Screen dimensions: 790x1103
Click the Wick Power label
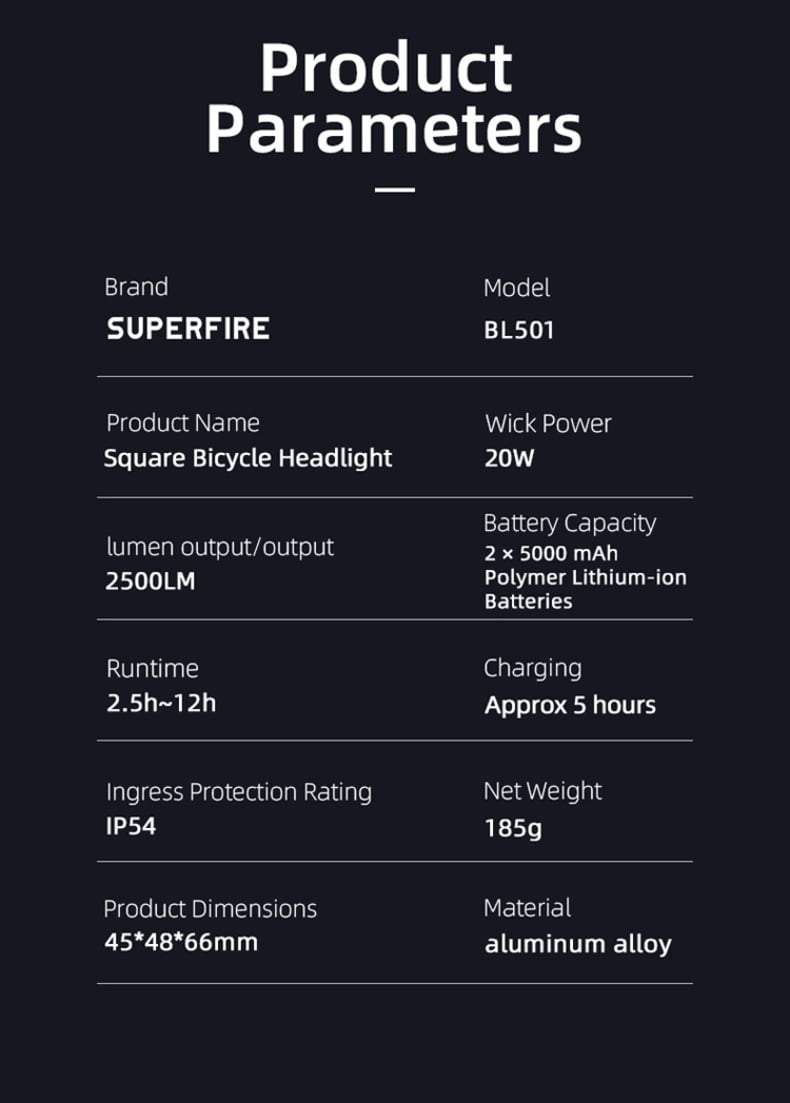[548, 423]
